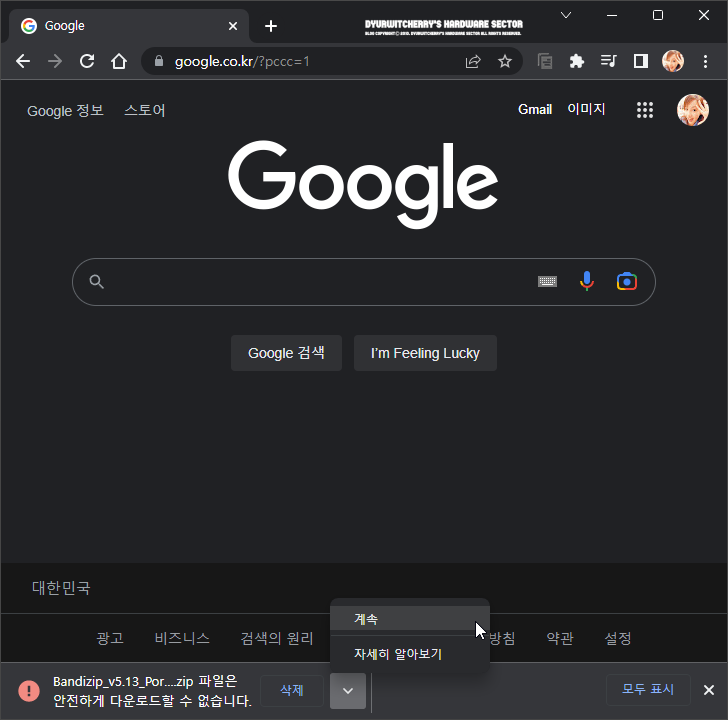Close the Google tab

click(233, 26)
